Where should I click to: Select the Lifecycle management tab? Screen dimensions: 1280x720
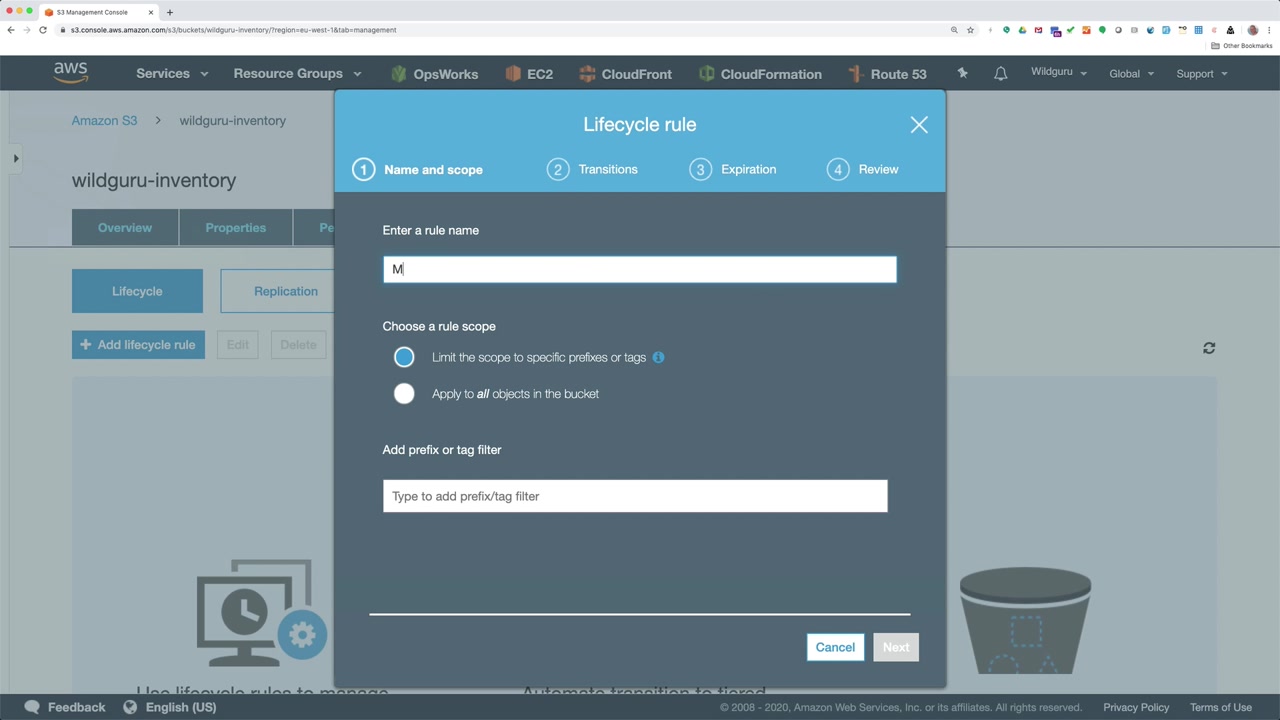(137, 291)
